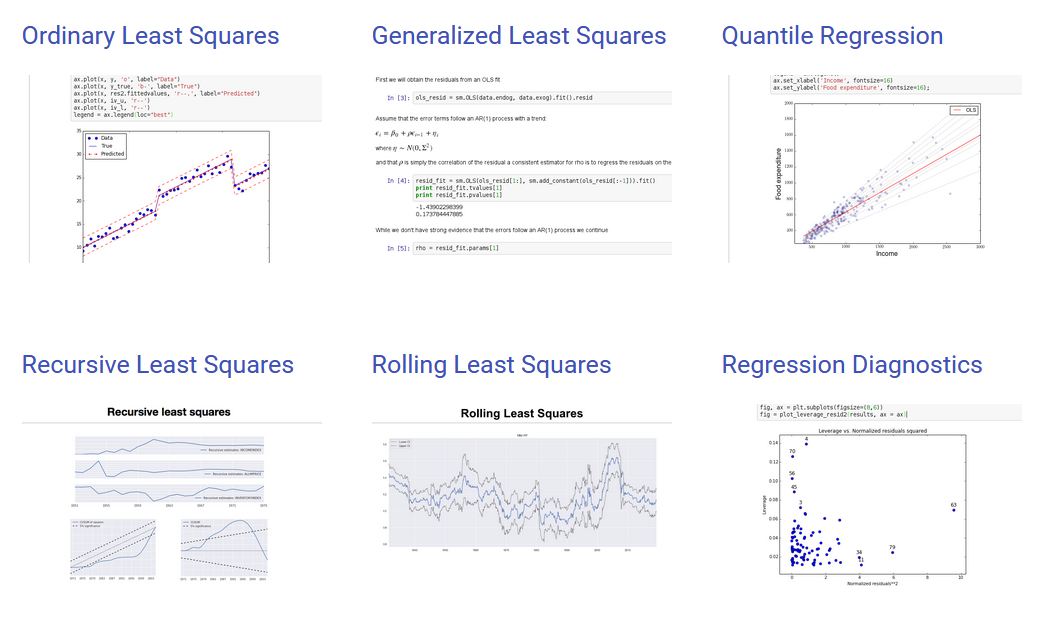Click the Data/True/Predicted legend box

tap(106, 146)
